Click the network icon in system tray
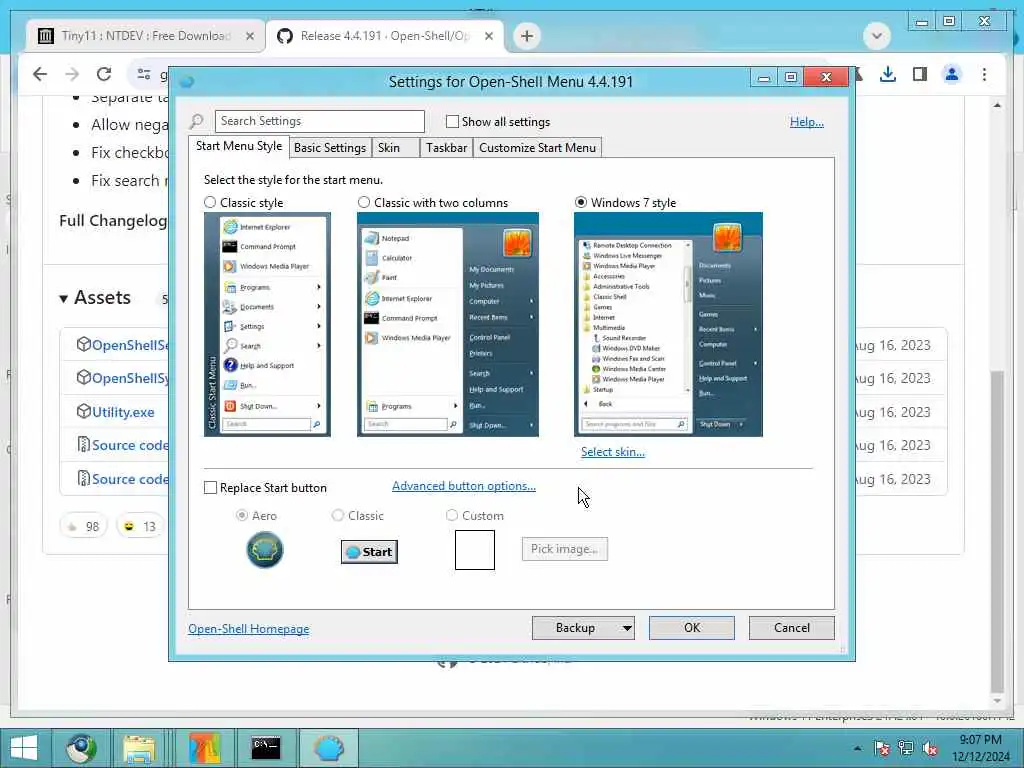 (x=906, y=748)
